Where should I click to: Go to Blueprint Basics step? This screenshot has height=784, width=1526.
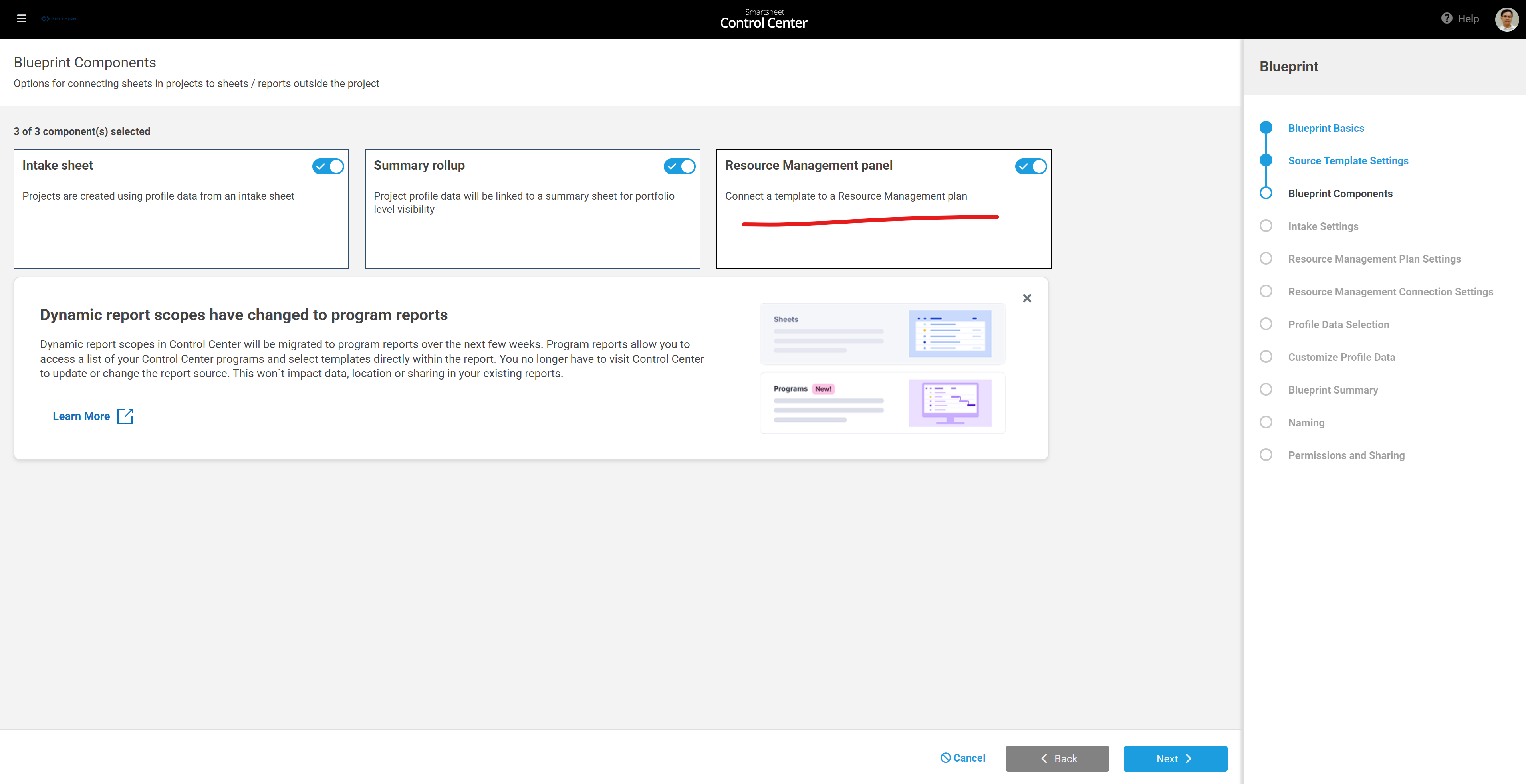pos(1326,128)
